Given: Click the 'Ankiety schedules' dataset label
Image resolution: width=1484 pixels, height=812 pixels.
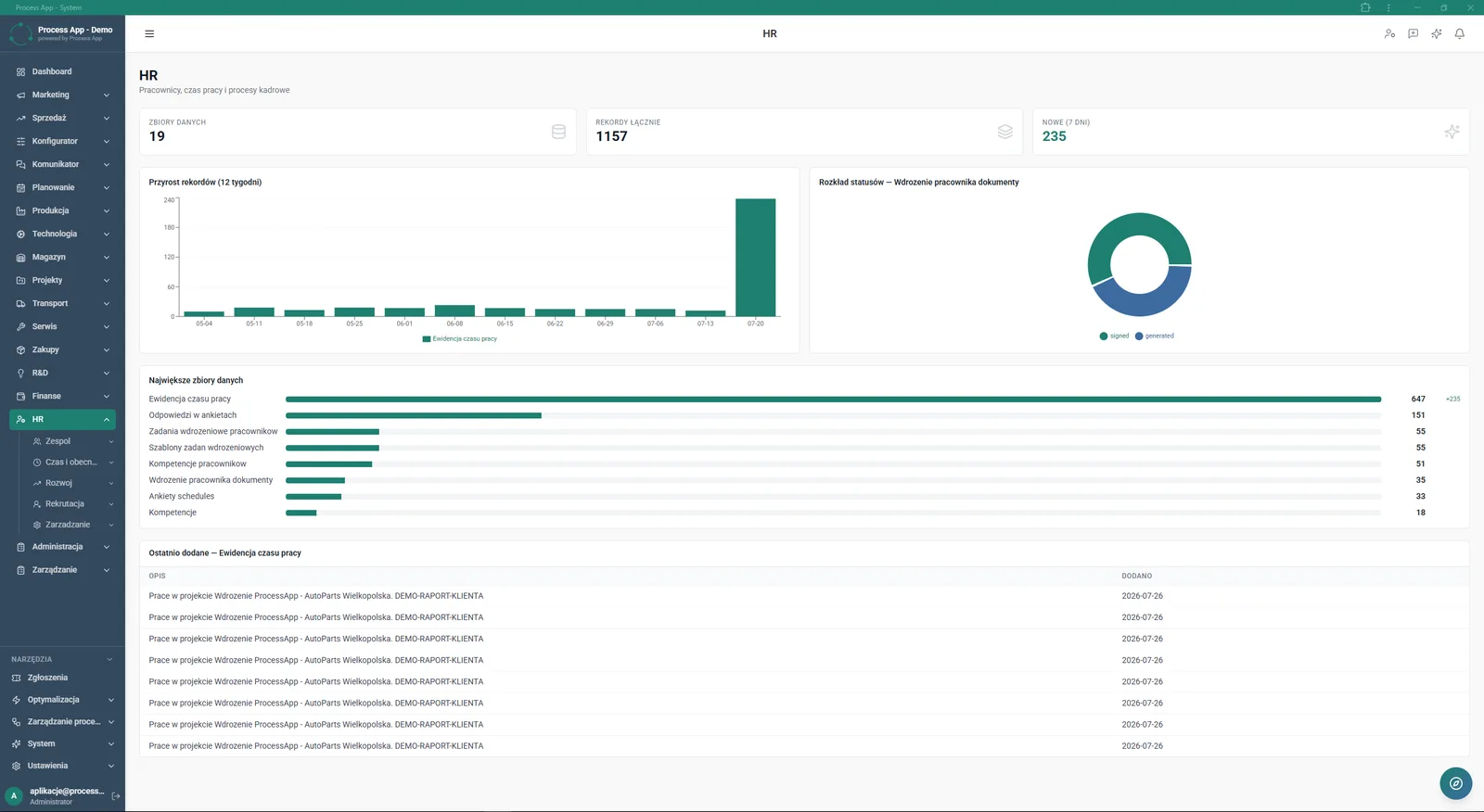Looking at the screenshot, I should click(182, 496).
